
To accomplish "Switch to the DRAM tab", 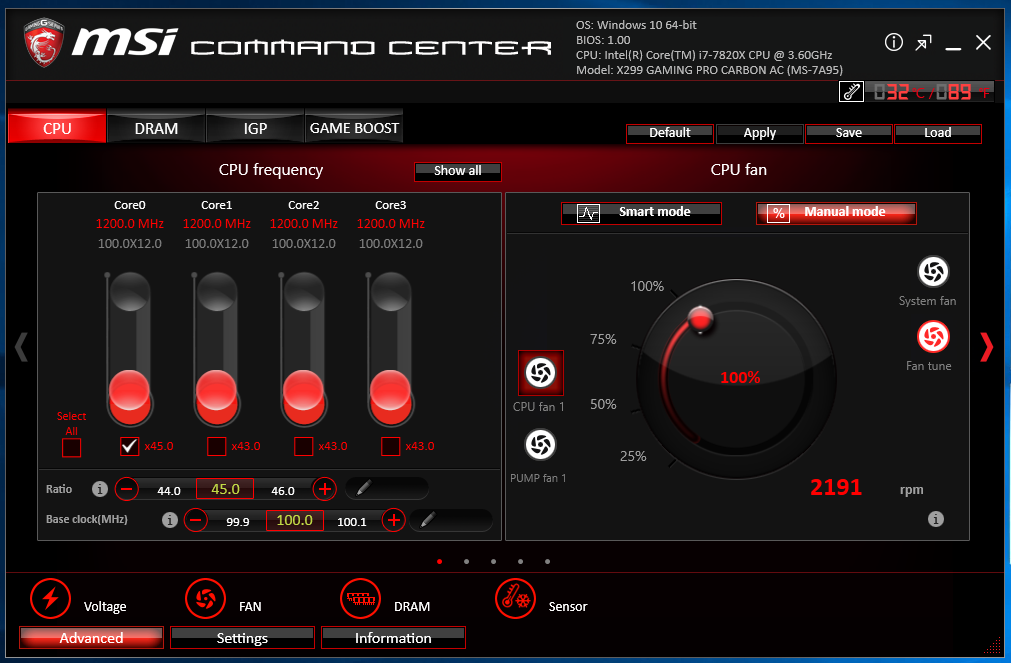I will (x=156, y=127).
